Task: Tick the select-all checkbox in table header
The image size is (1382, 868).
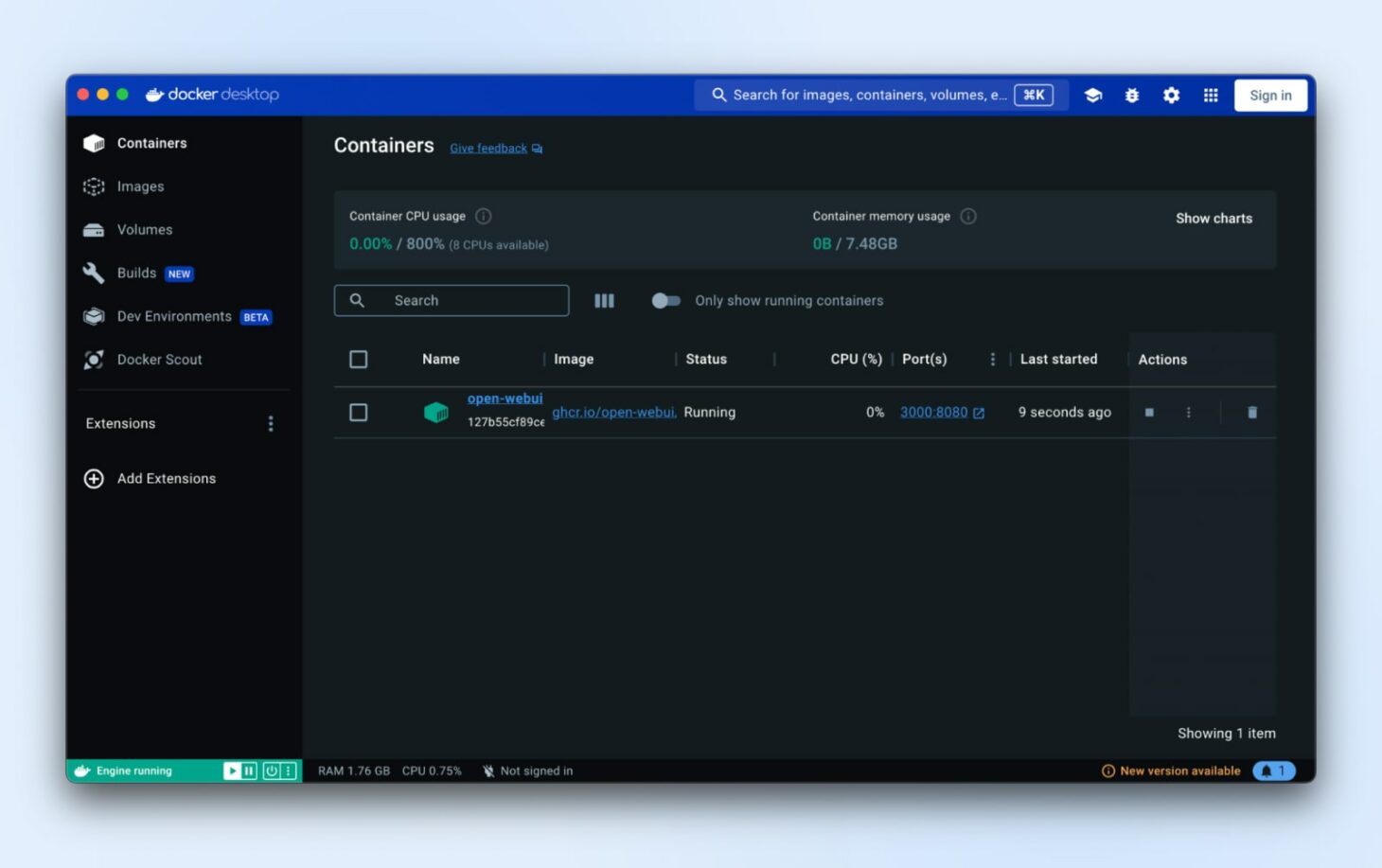Action: pos(359,360)
